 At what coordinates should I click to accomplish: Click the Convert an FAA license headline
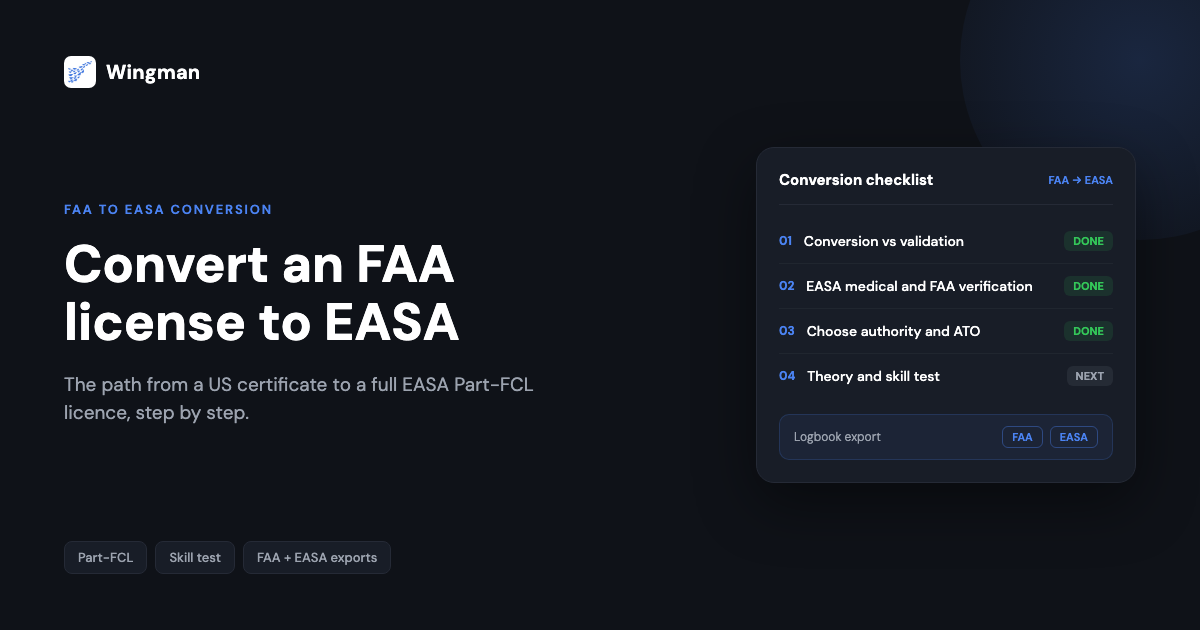tap(262, 294)
